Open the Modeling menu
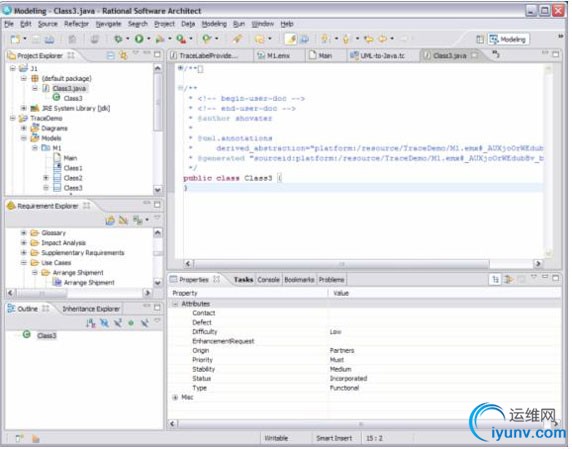The height and width of the screenshot is (449, 572). (214, 24)
